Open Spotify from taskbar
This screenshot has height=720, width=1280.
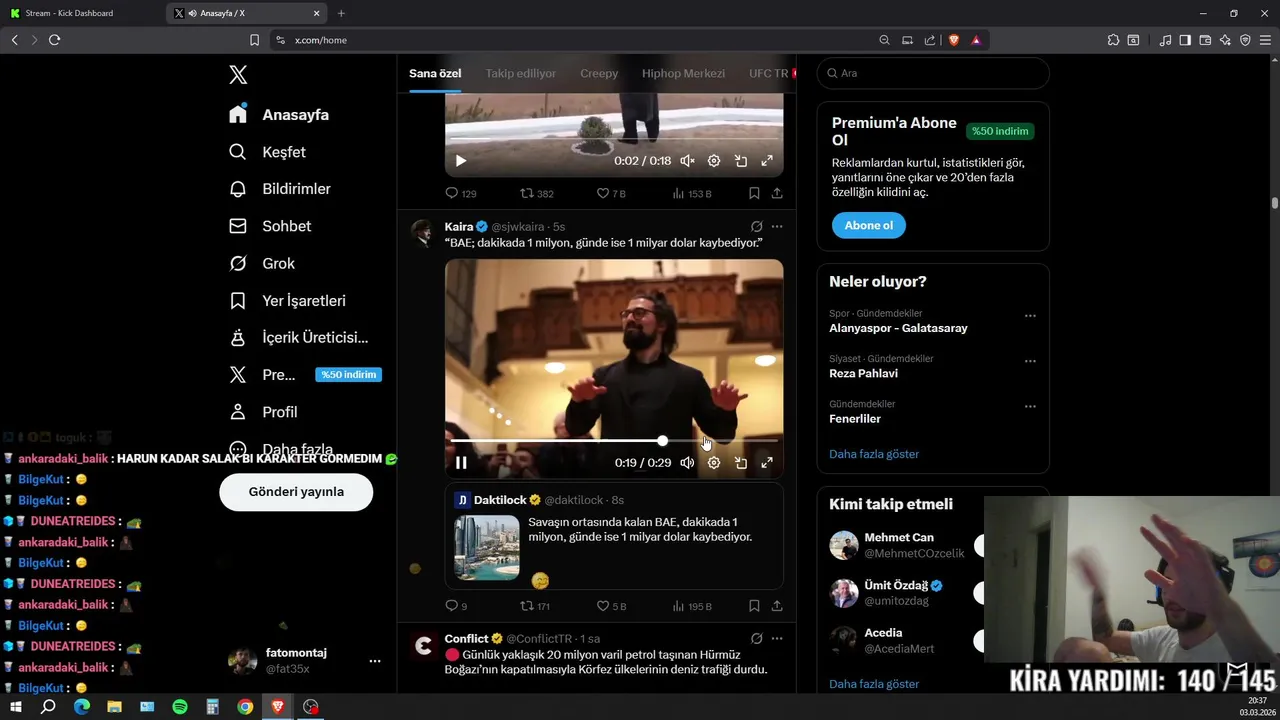[x=180, y=707]
